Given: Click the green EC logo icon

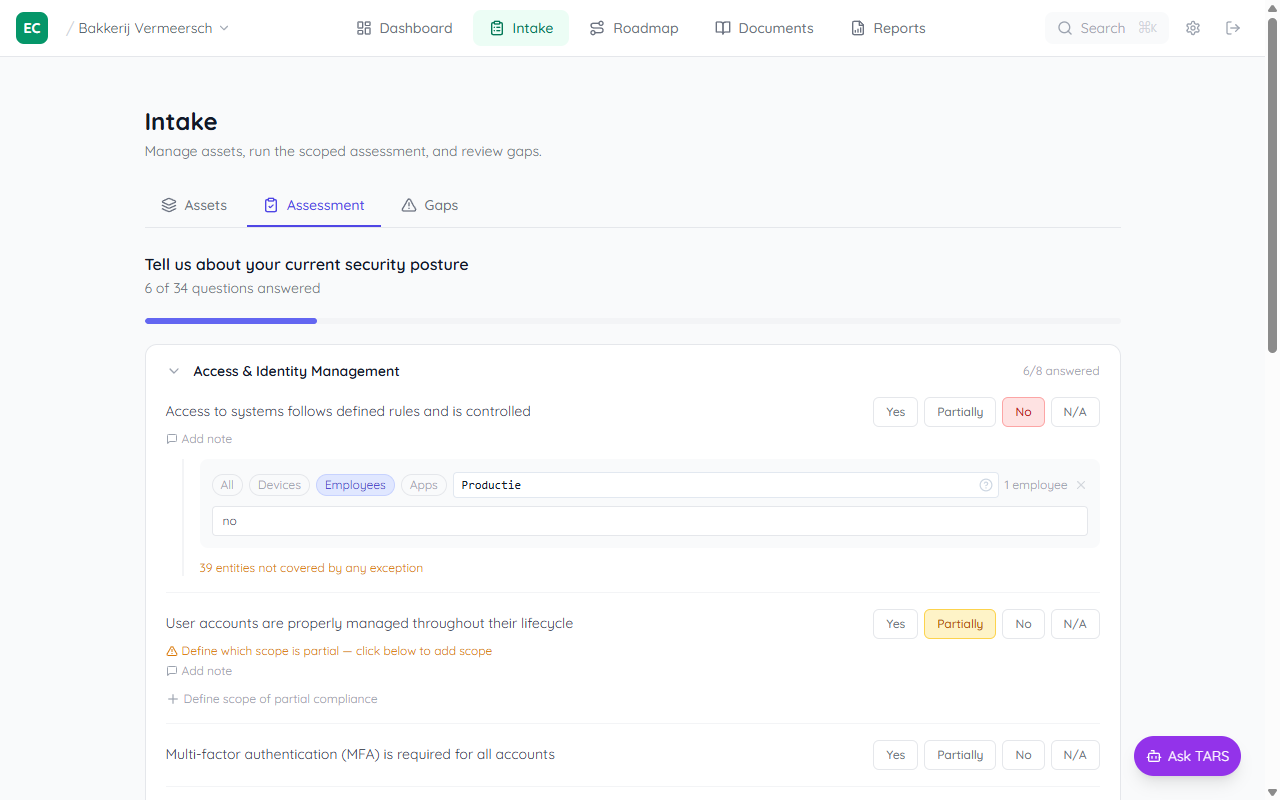Looking at the screenshot, I should click(x=32, y=28).
